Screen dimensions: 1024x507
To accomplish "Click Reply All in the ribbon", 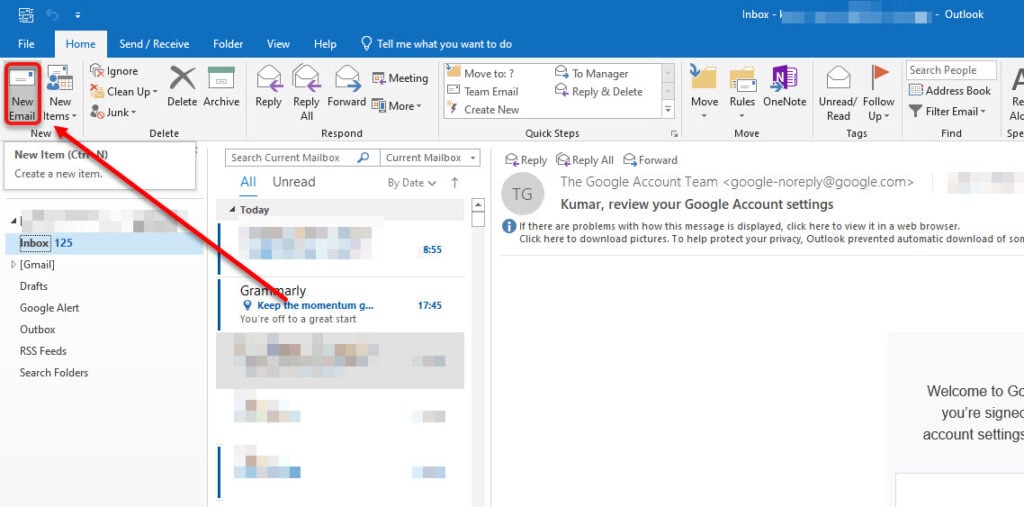I will [306, 93].
